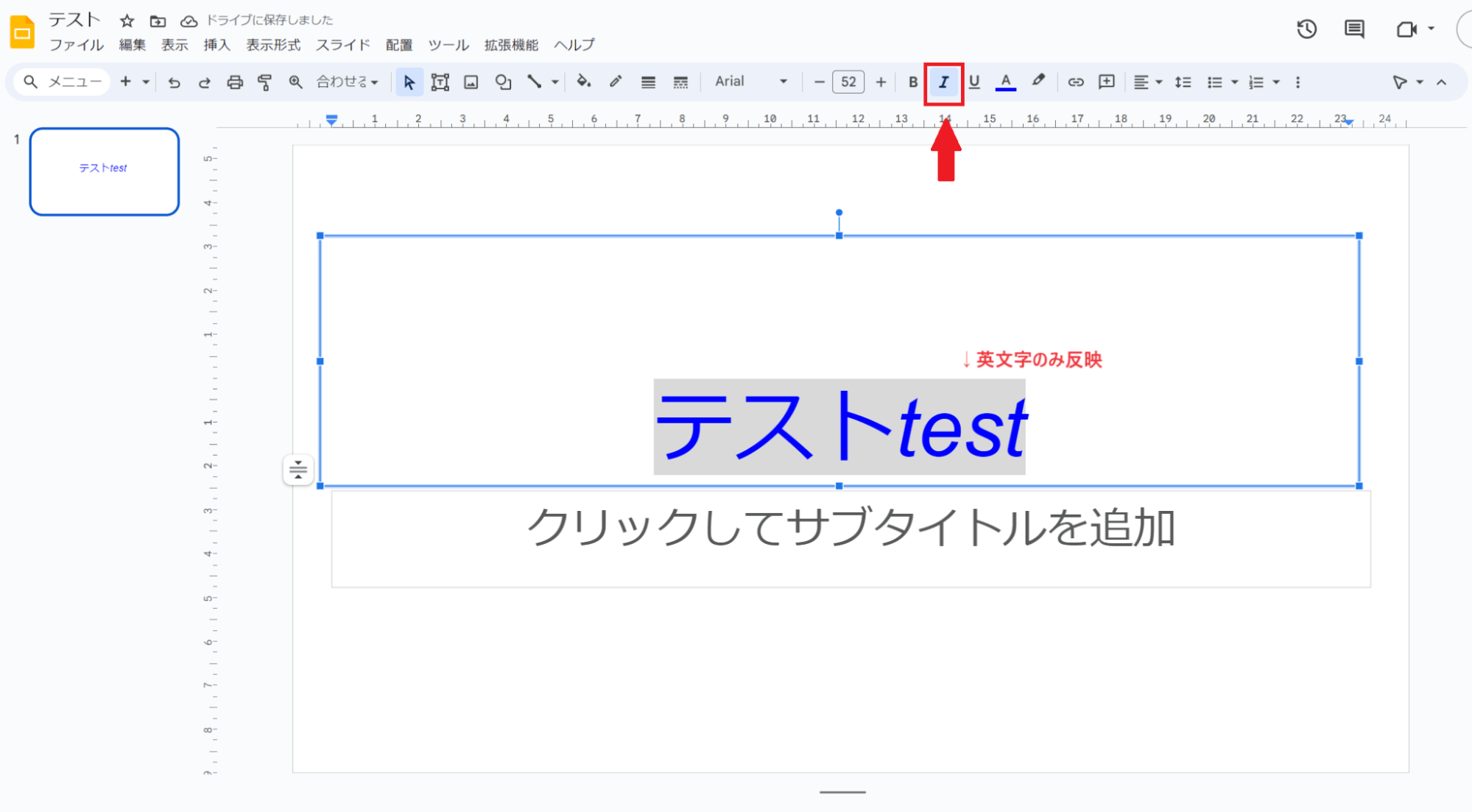Click the insert image icon
This screenshot has height=812, width=1472.
coord(471,82)
